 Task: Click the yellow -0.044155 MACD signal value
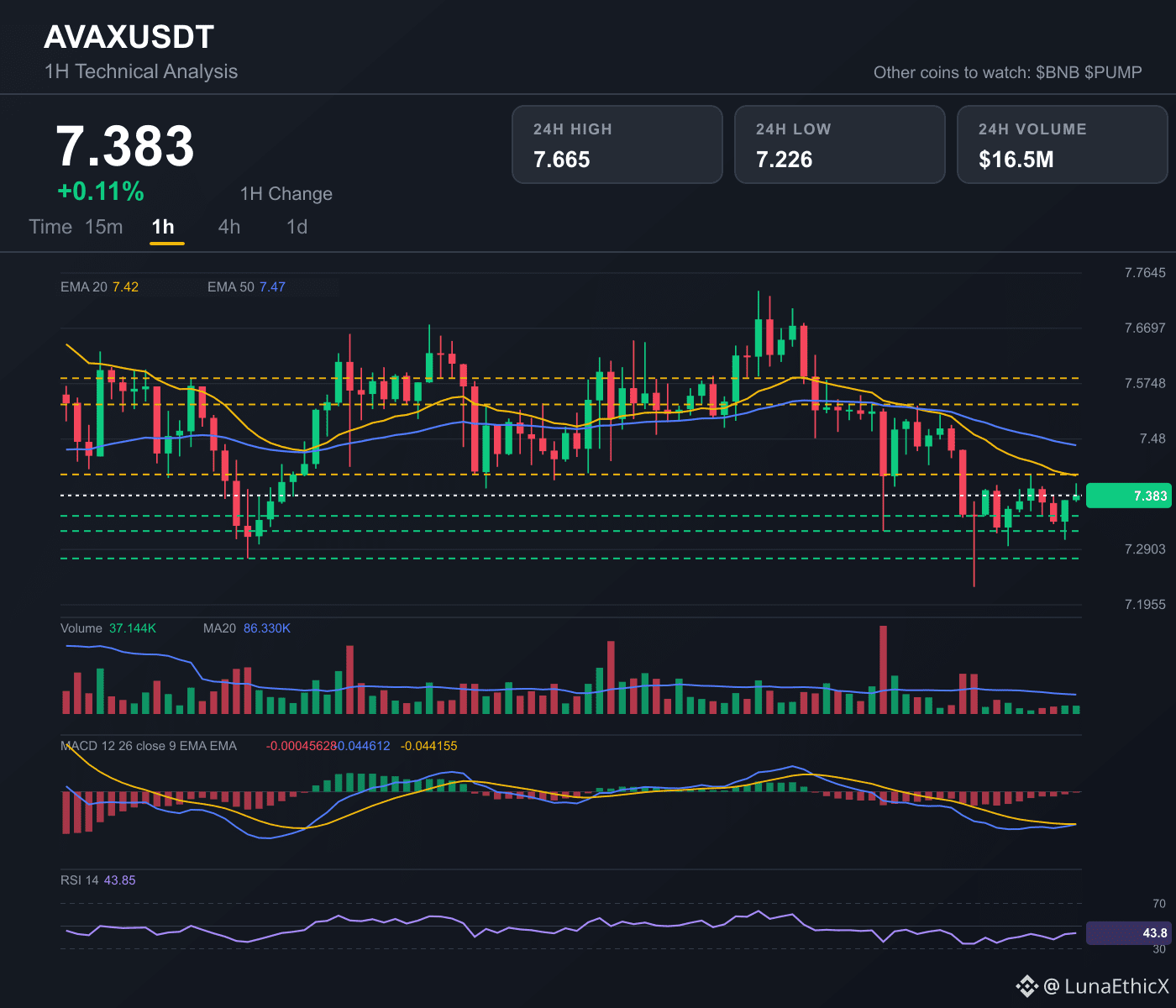[428, 746]
